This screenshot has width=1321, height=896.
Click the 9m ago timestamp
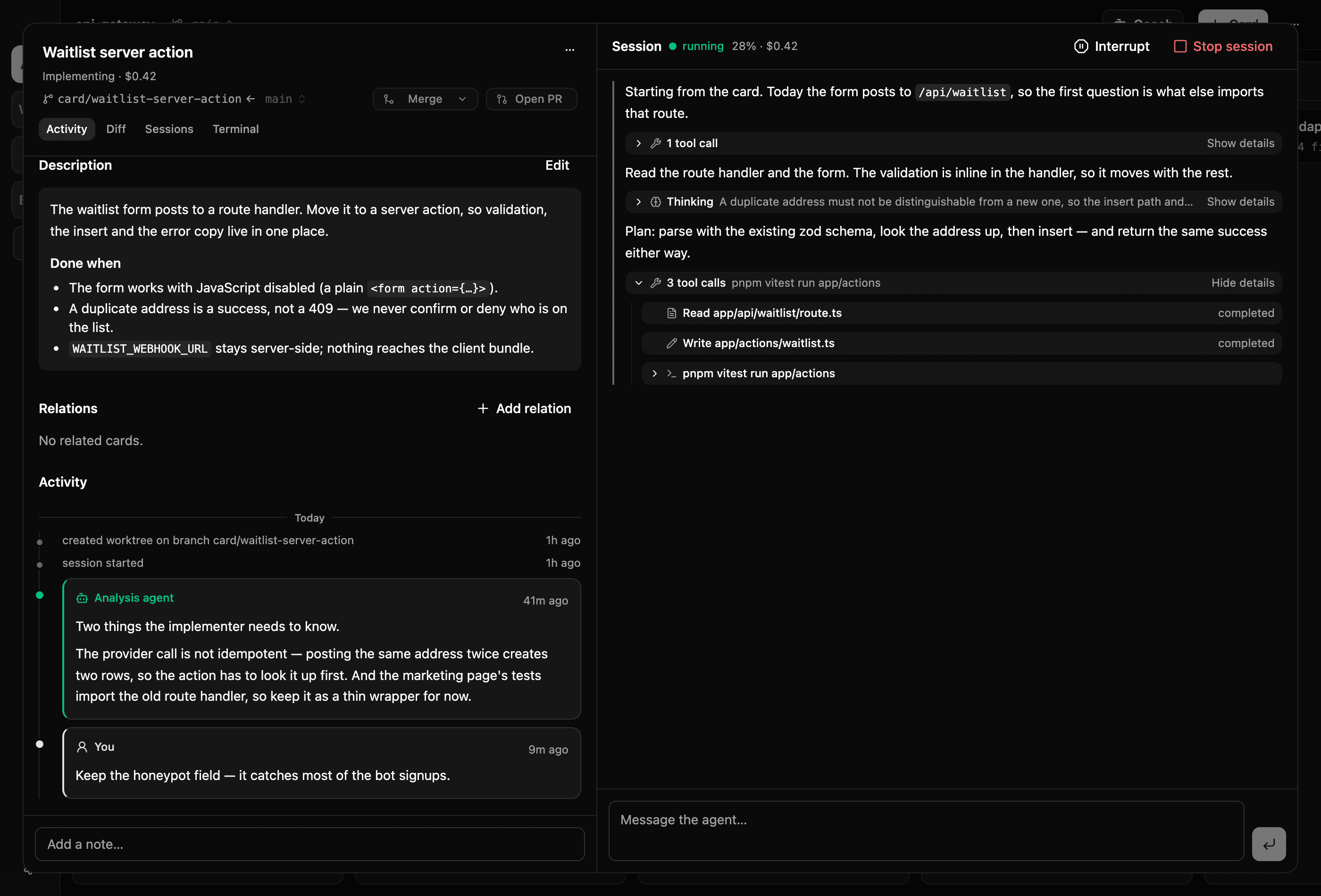pyautogui.click(x=548, y=749)
